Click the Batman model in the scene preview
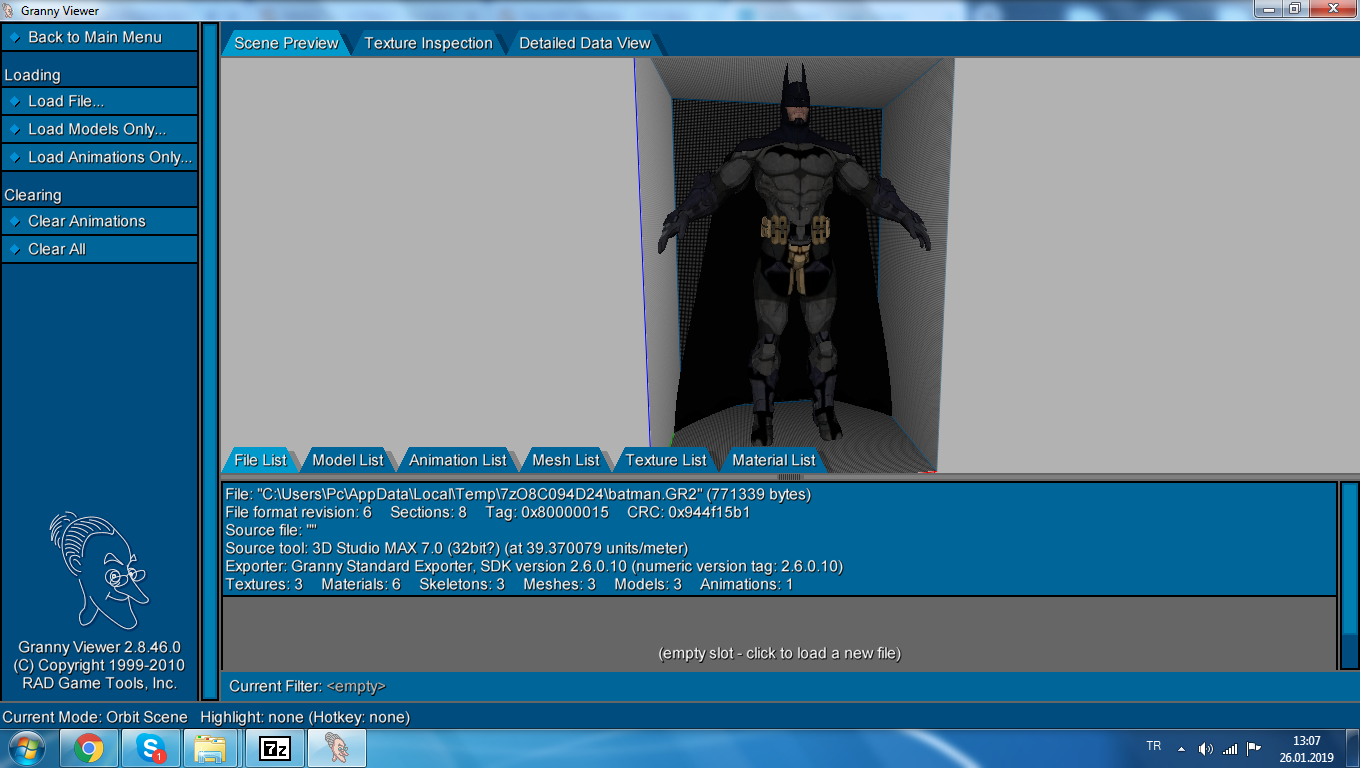Image resolution: width=1360 pixels, height=768 pixels. [795, 255]
